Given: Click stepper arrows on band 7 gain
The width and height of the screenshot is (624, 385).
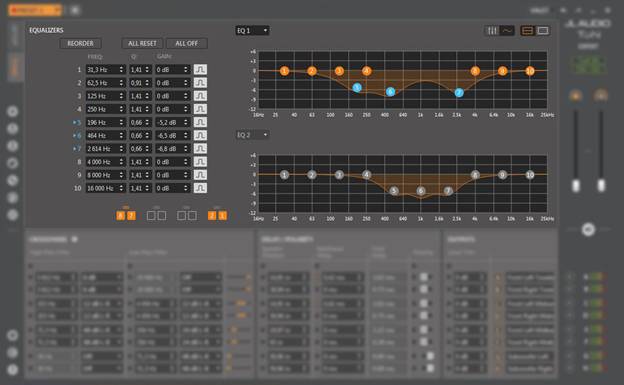Looking at the screenshot, I should coord(185,149).
